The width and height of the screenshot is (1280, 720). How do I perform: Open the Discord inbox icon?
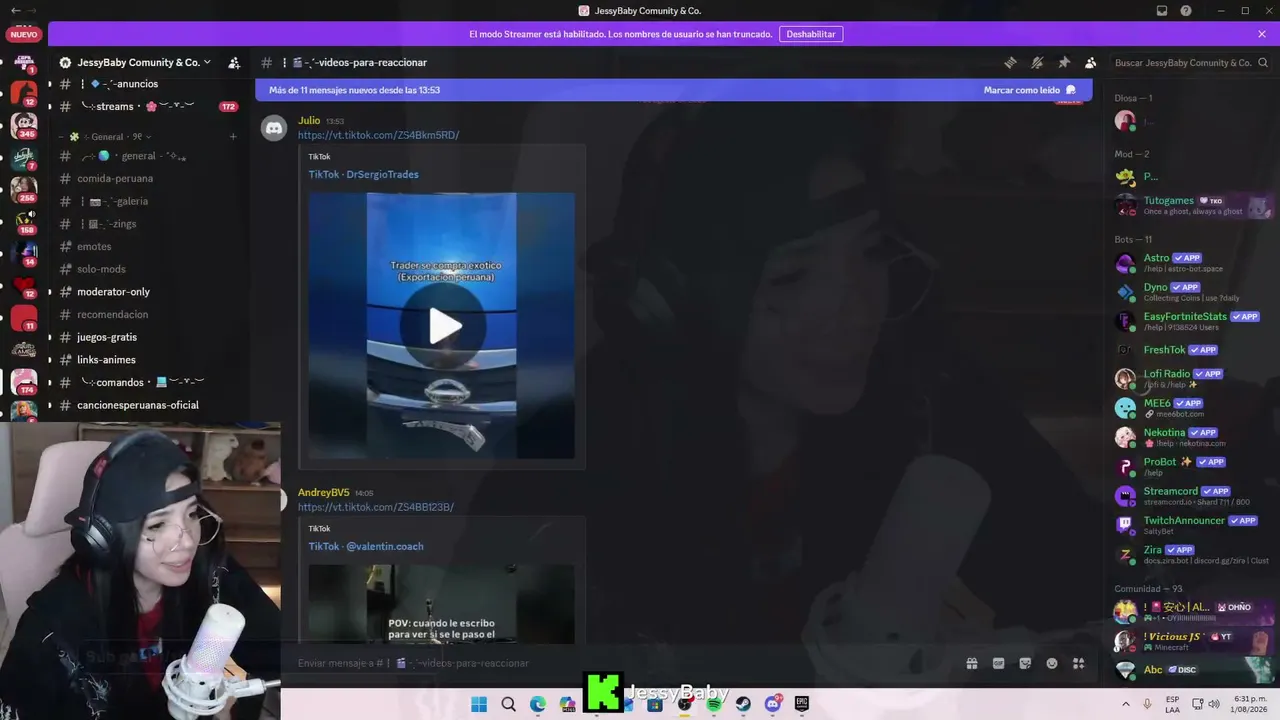(x=1162, y=11)
